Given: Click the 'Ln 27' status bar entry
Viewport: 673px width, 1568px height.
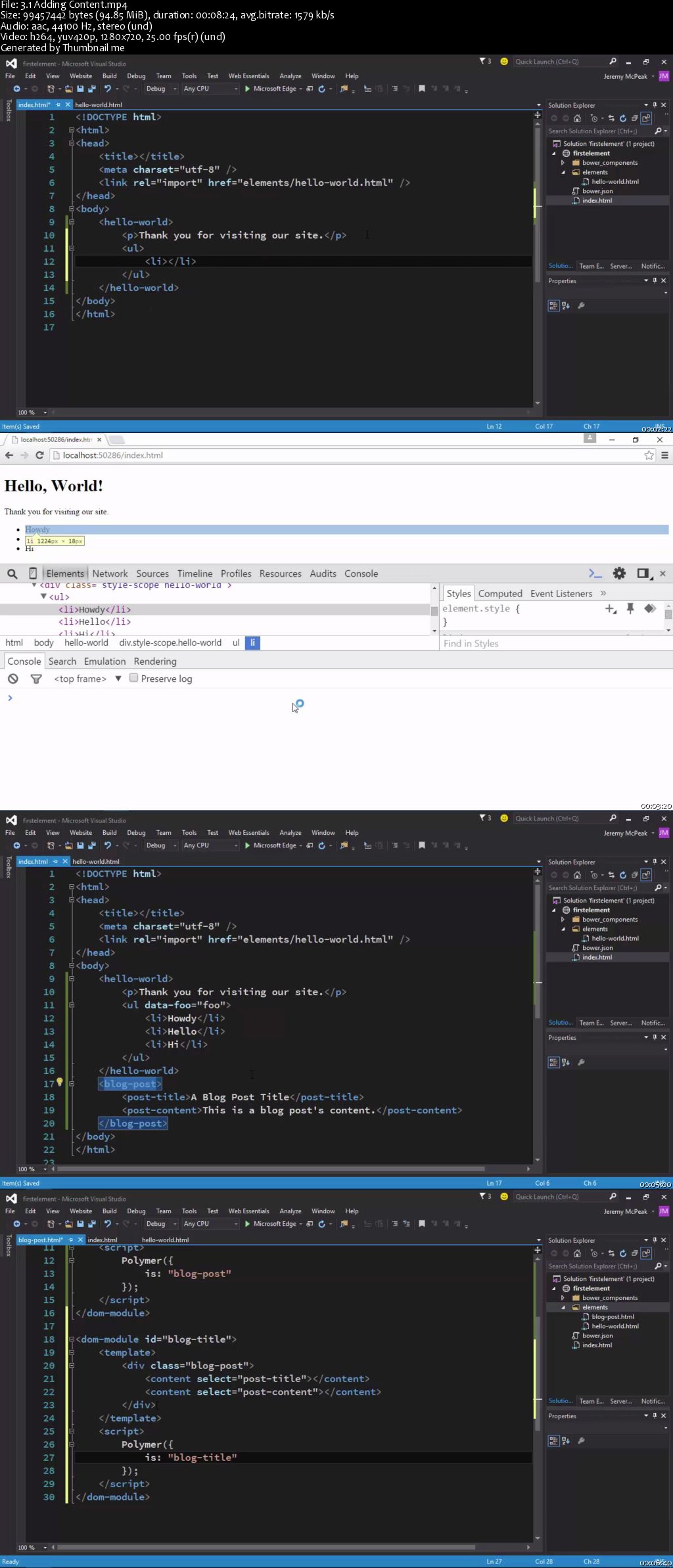Looking at the screenshot, I should pyautogui.click(x=494, y=1561).
